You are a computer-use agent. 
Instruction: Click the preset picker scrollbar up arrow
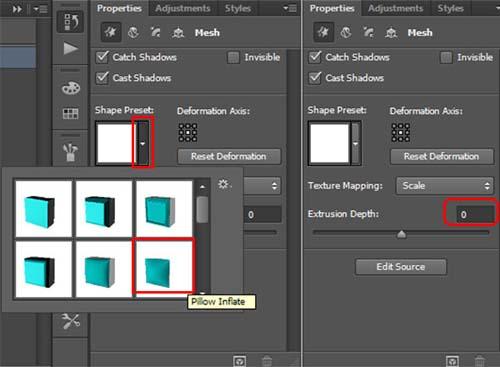202,187
